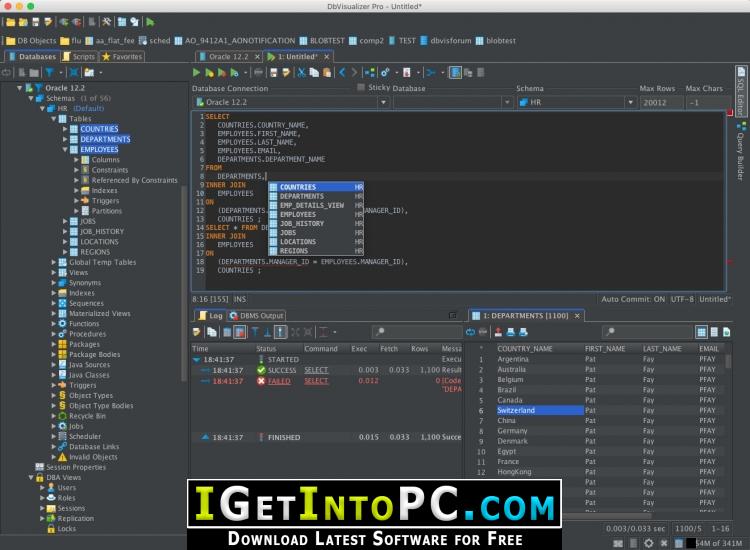Select EMP_DETAILS_VIEW in autocomplete list
750x550 pixels.
pos(311,206)
